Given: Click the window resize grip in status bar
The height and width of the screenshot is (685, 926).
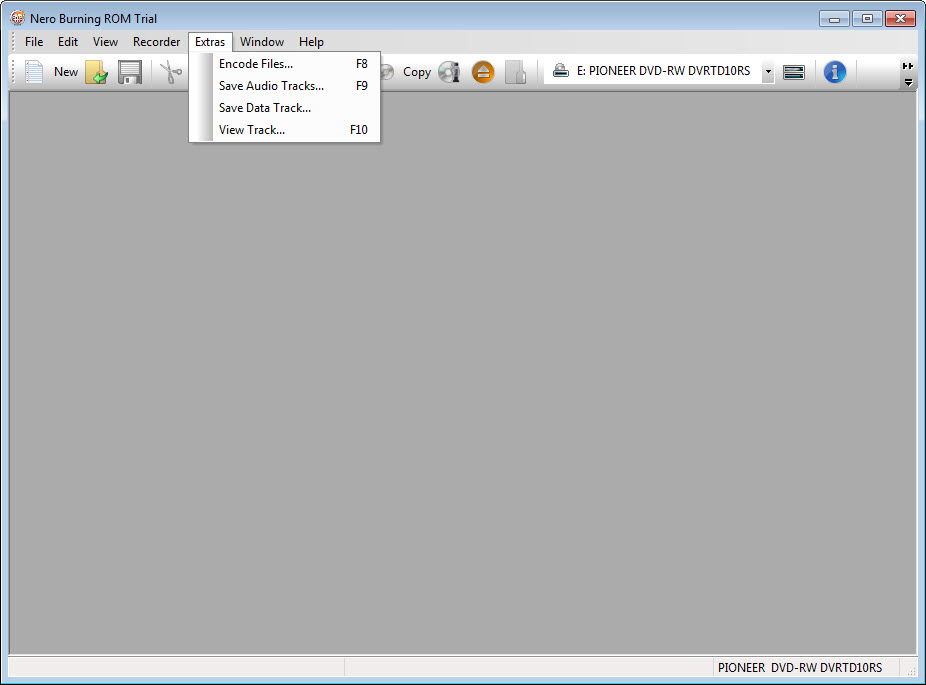Looking at the screenshot, I should [911, 670].
